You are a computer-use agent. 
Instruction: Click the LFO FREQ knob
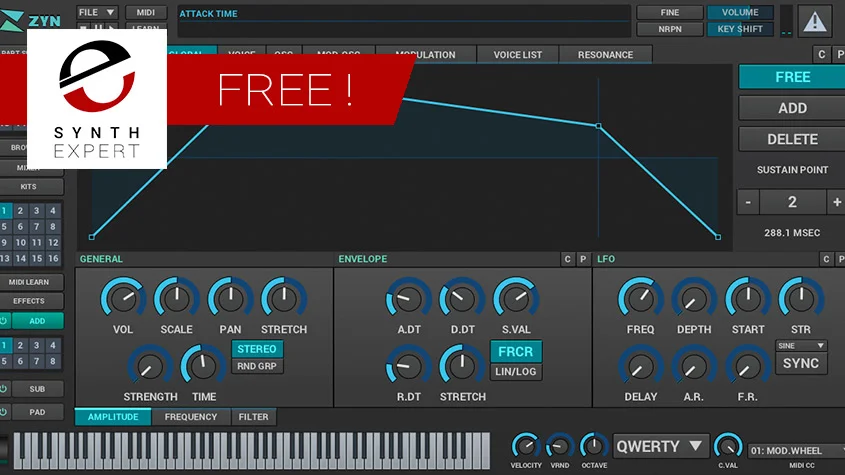(x=640, y=298)
